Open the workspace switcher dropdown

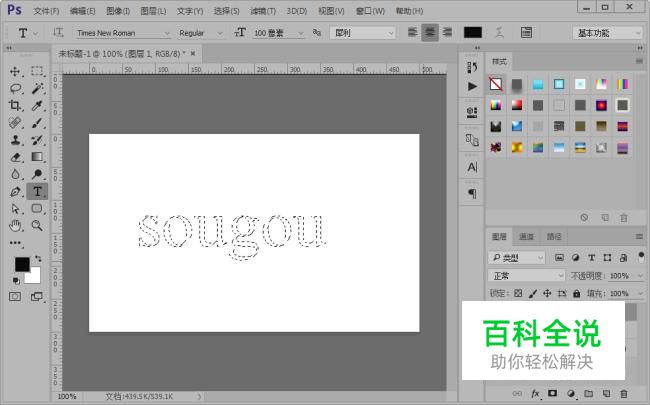[x=608, y=33]
